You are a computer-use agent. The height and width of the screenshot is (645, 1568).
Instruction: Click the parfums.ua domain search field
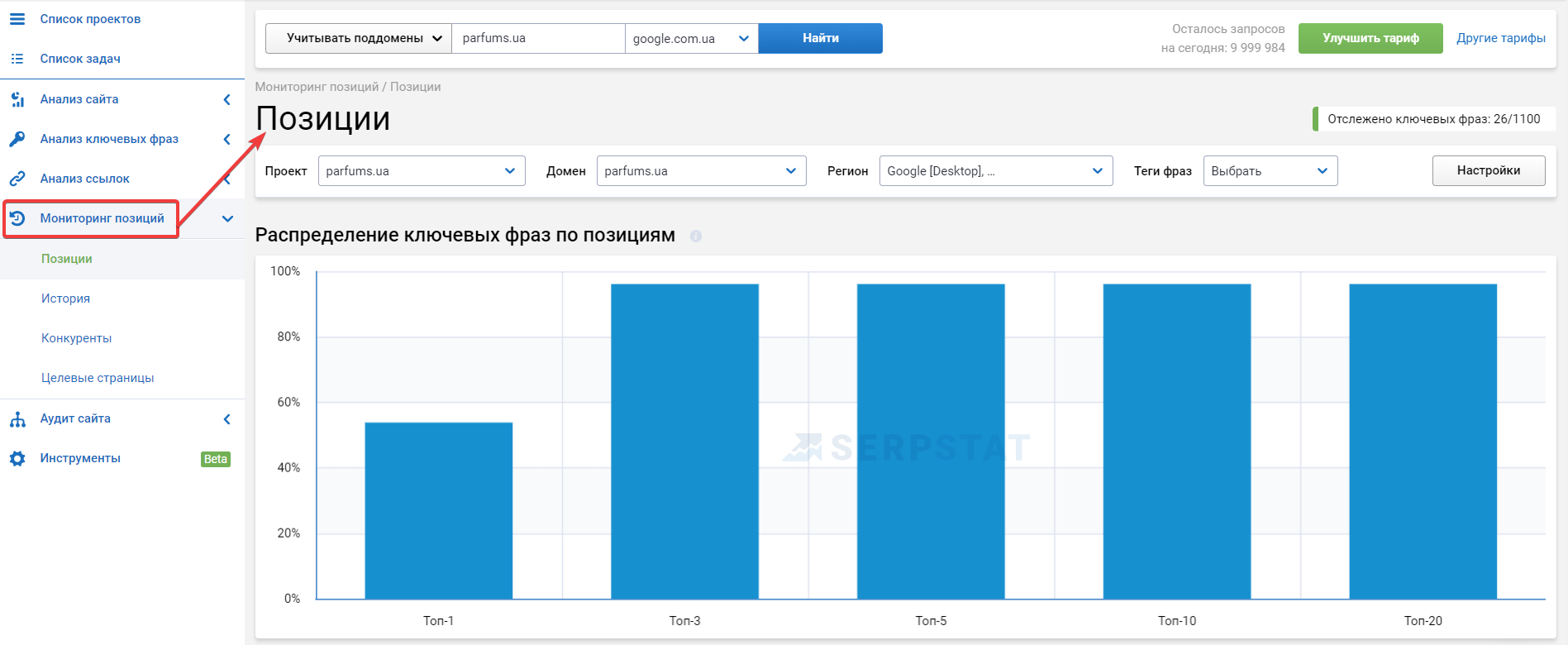tap(538, 38)
